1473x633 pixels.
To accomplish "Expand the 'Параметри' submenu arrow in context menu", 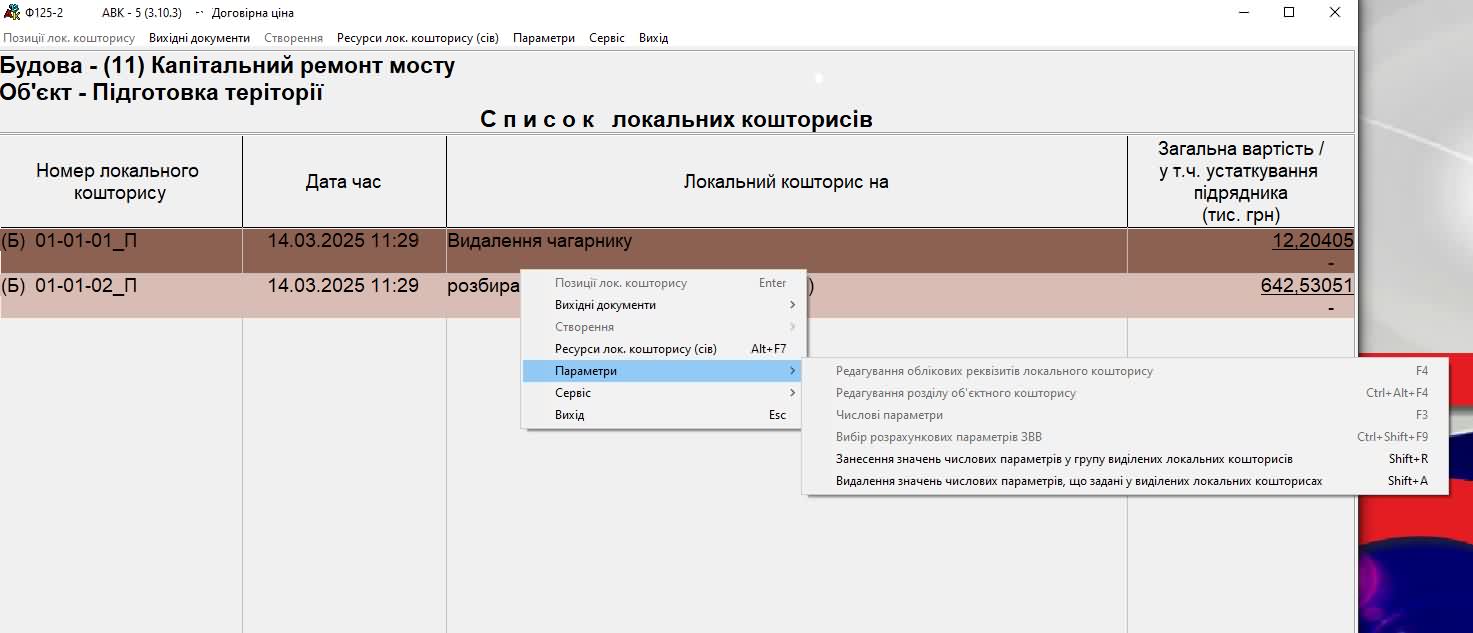I will point(792,371).
